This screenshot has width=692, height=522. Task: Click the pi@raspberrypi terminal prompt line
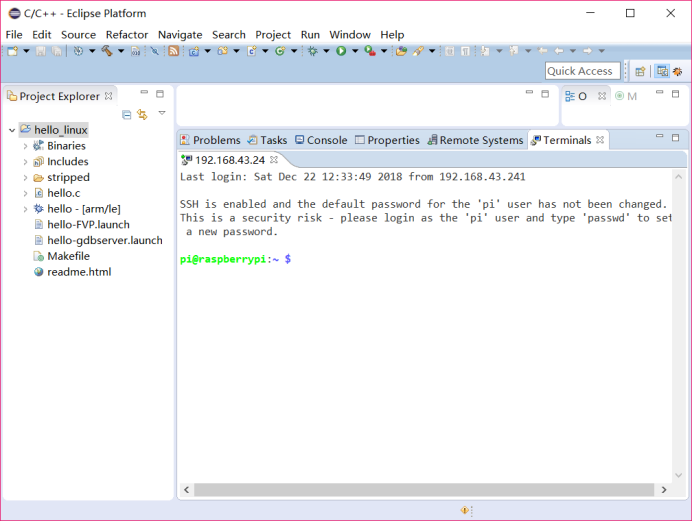pos(235,259)
